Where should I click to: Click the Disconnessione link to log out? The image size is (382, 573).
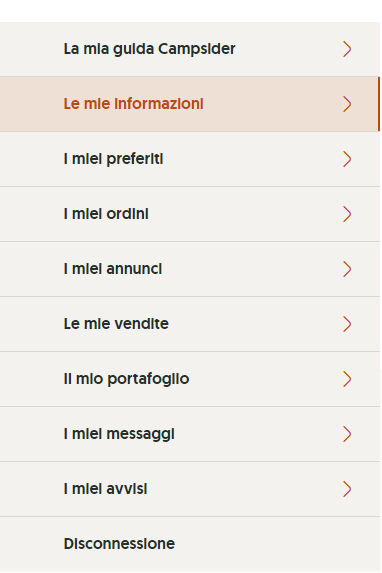pos(119,544)
